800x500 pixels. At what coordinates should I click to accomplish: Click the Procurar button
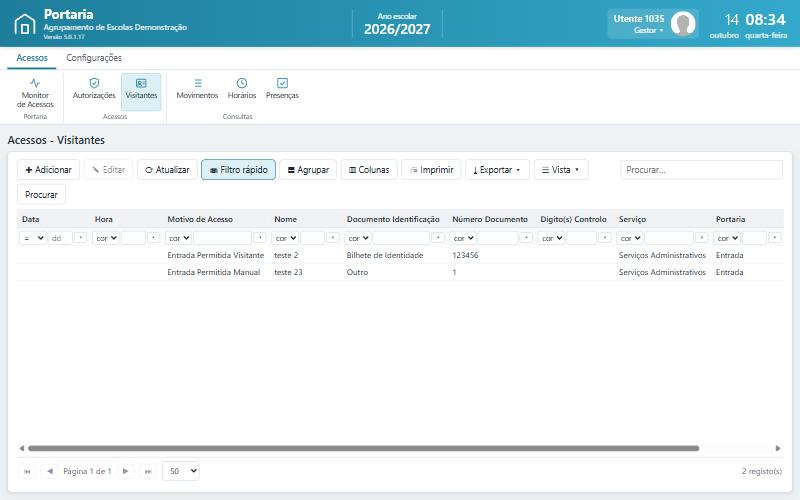[x=41, y=194]
